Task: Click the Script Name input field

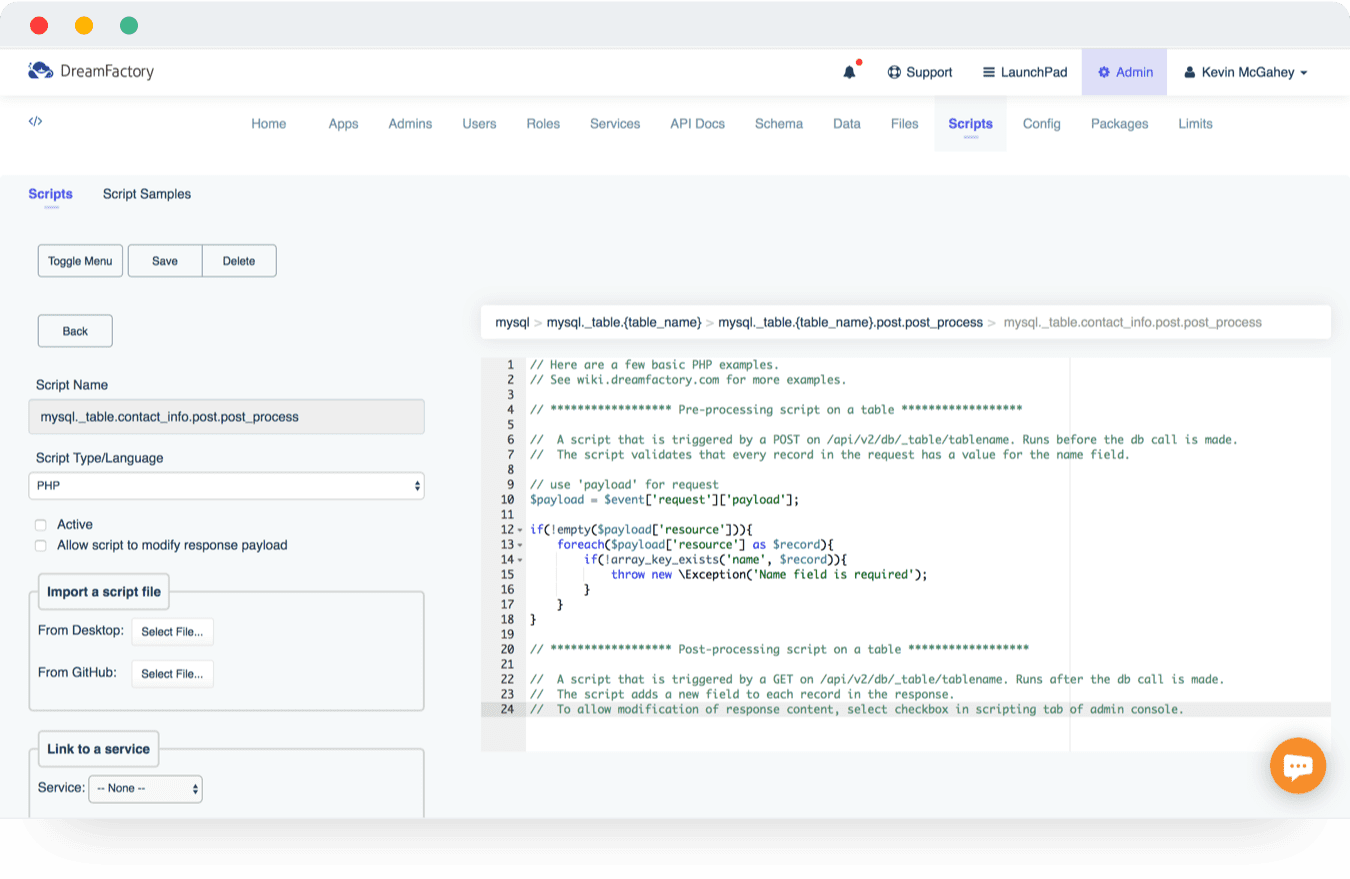Action: click(226, 417)
